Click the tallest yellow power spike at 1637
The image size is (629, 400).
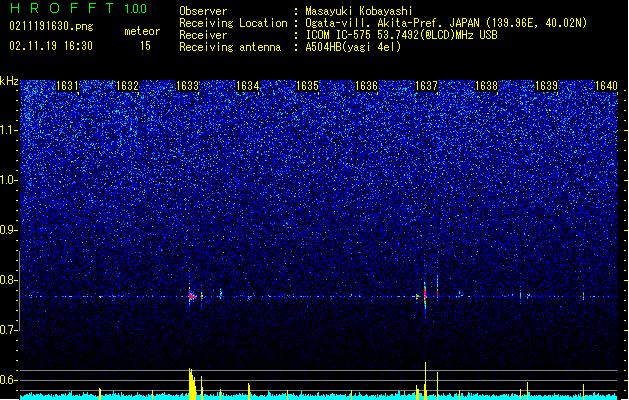(x=425, y=381)
